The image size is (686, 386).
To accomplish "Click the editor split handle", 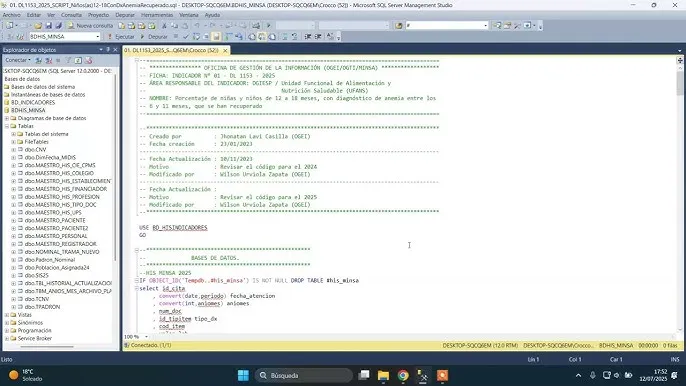I will pyautogui.click(x=679, y=60).
